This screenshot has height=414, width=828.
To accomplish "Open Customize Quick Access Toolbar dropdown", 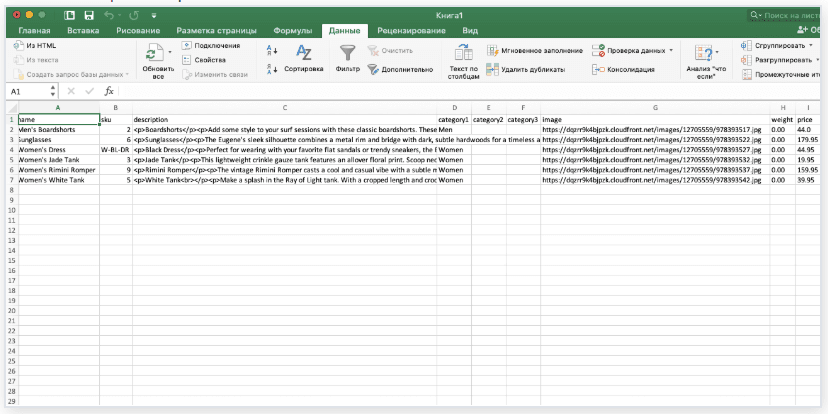I will tap(154, 16).
